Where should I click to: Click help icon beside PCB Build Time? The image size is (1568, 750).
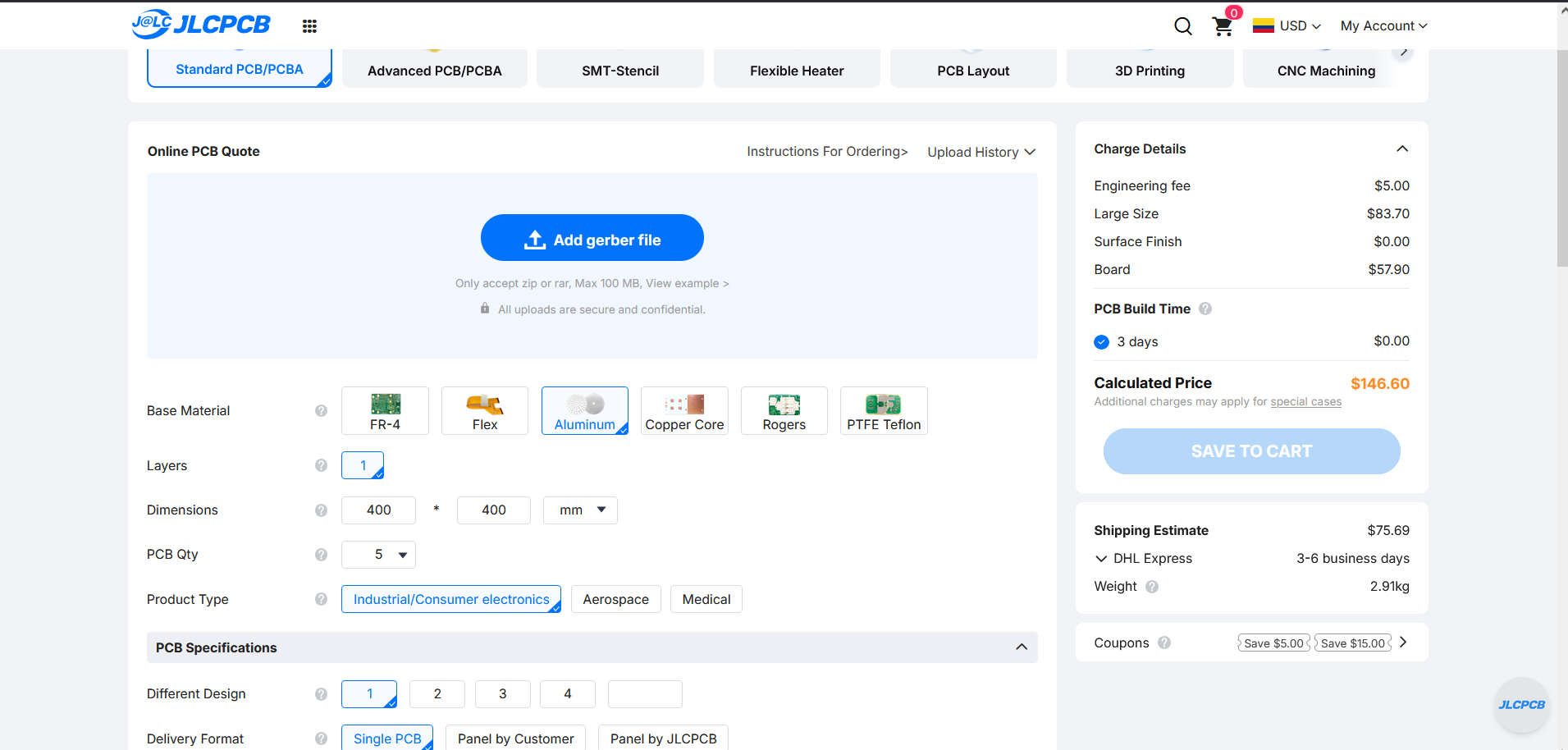tap(1205, 309)
